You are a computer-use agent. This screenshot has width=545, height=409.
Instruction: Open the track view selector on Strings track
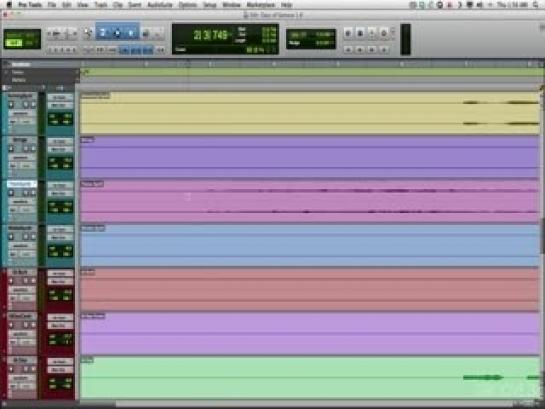tap(20, 157)
